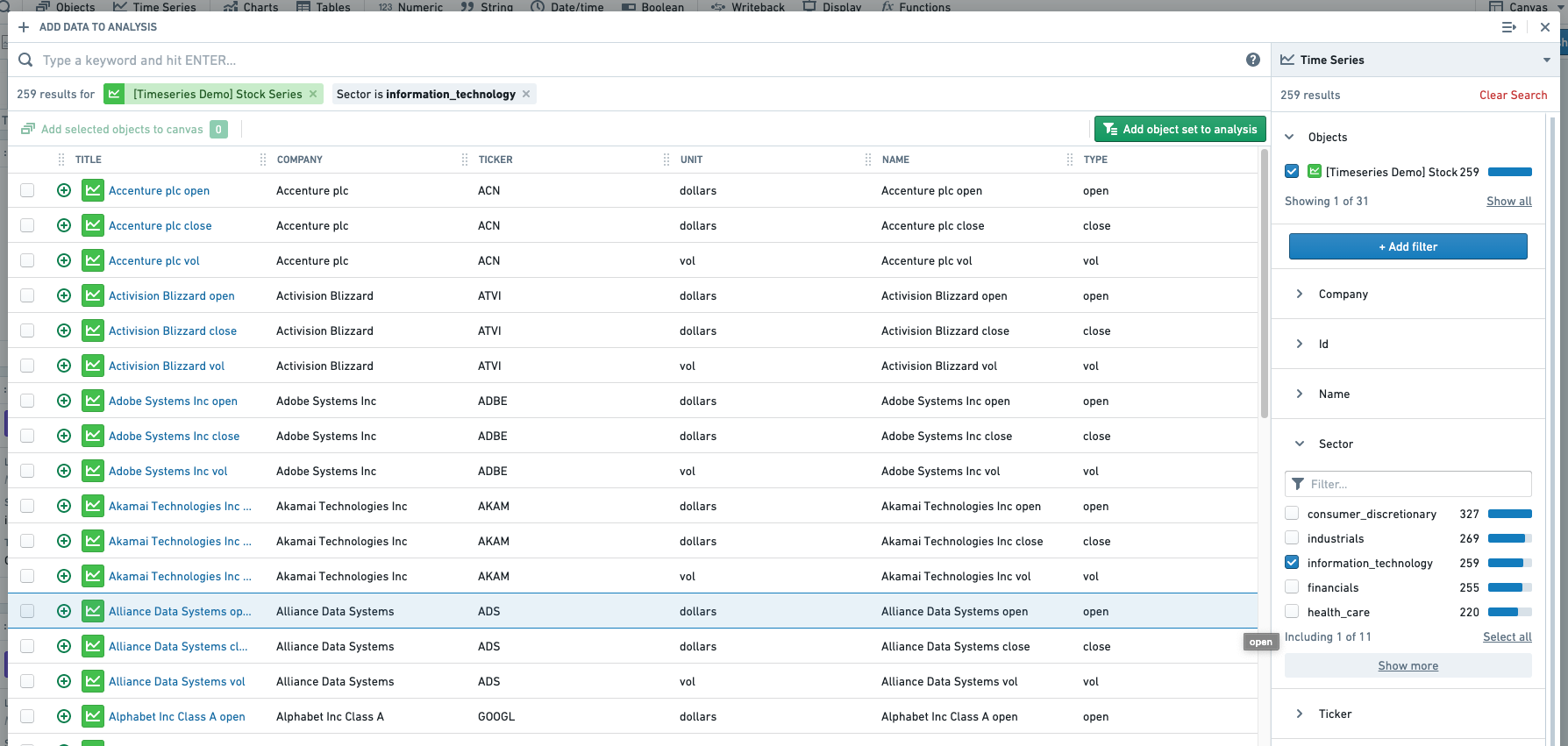This screenshot has width=1568, height=746.
Task: Select the Accenture plc open row checkbox
Action: coord(27,190)
